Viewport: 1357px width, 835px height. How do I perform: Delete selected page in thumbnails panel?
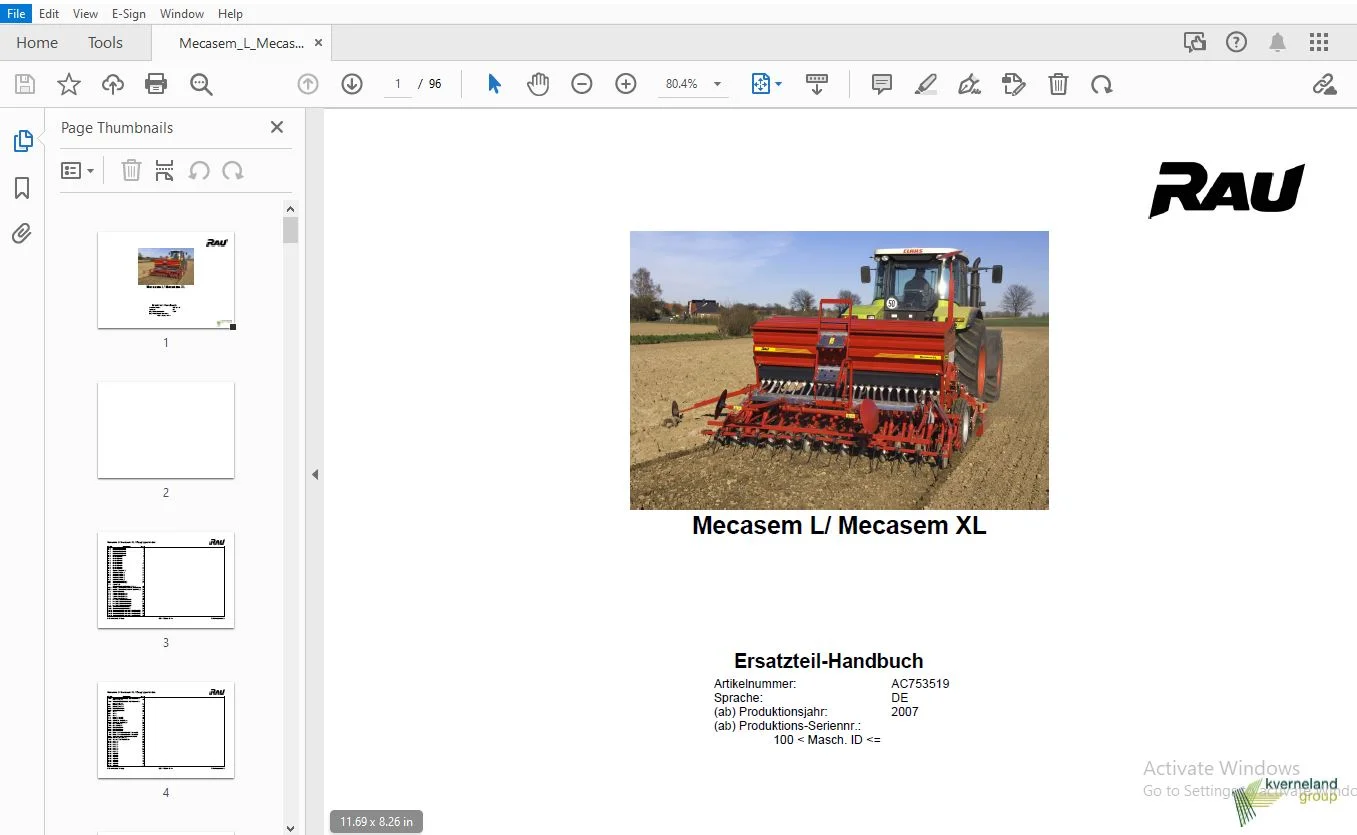point(131,170)
